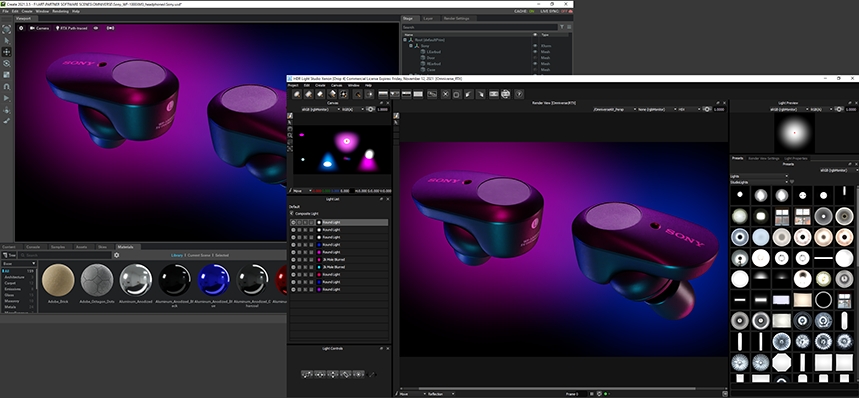The image size is (859, 398).
Task: Select the Adobe_Brick material thumbnail
Action: pyautogui.click(x=58, y=280)
